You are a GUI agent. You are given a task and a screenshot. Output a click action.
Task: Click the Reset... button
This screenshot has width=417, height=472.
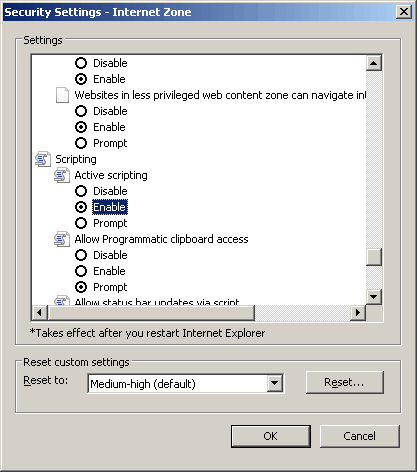[x=345, y=382]
